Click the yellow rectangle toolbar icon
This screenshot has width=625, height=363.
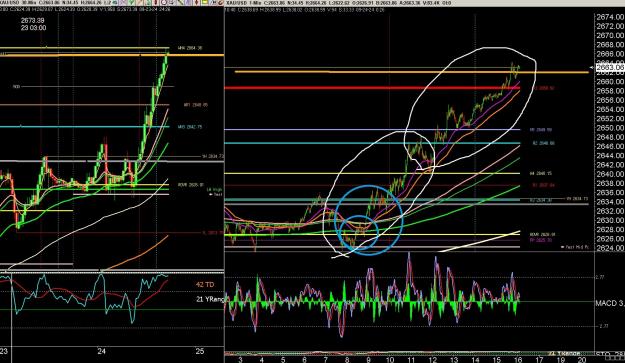pos(204,2)
